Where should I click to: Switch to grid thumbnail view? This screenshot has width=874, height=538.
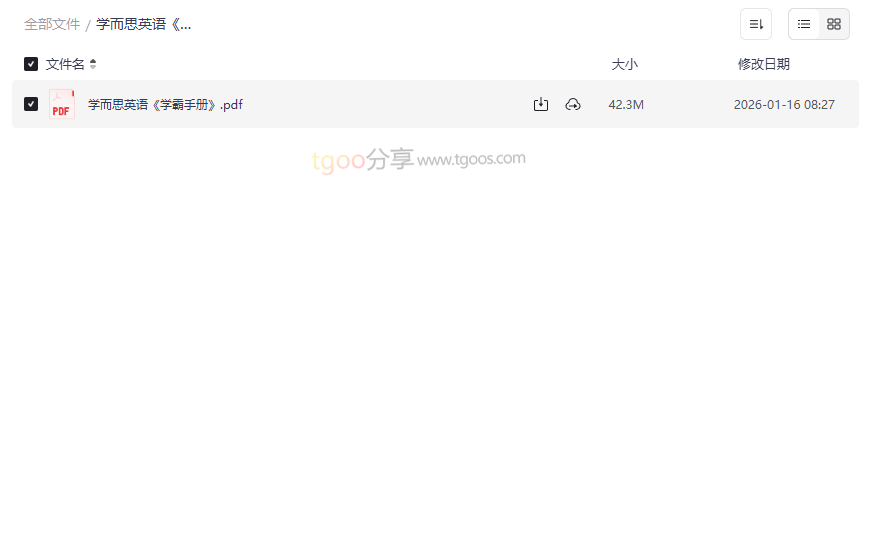[x=834, y=24]
